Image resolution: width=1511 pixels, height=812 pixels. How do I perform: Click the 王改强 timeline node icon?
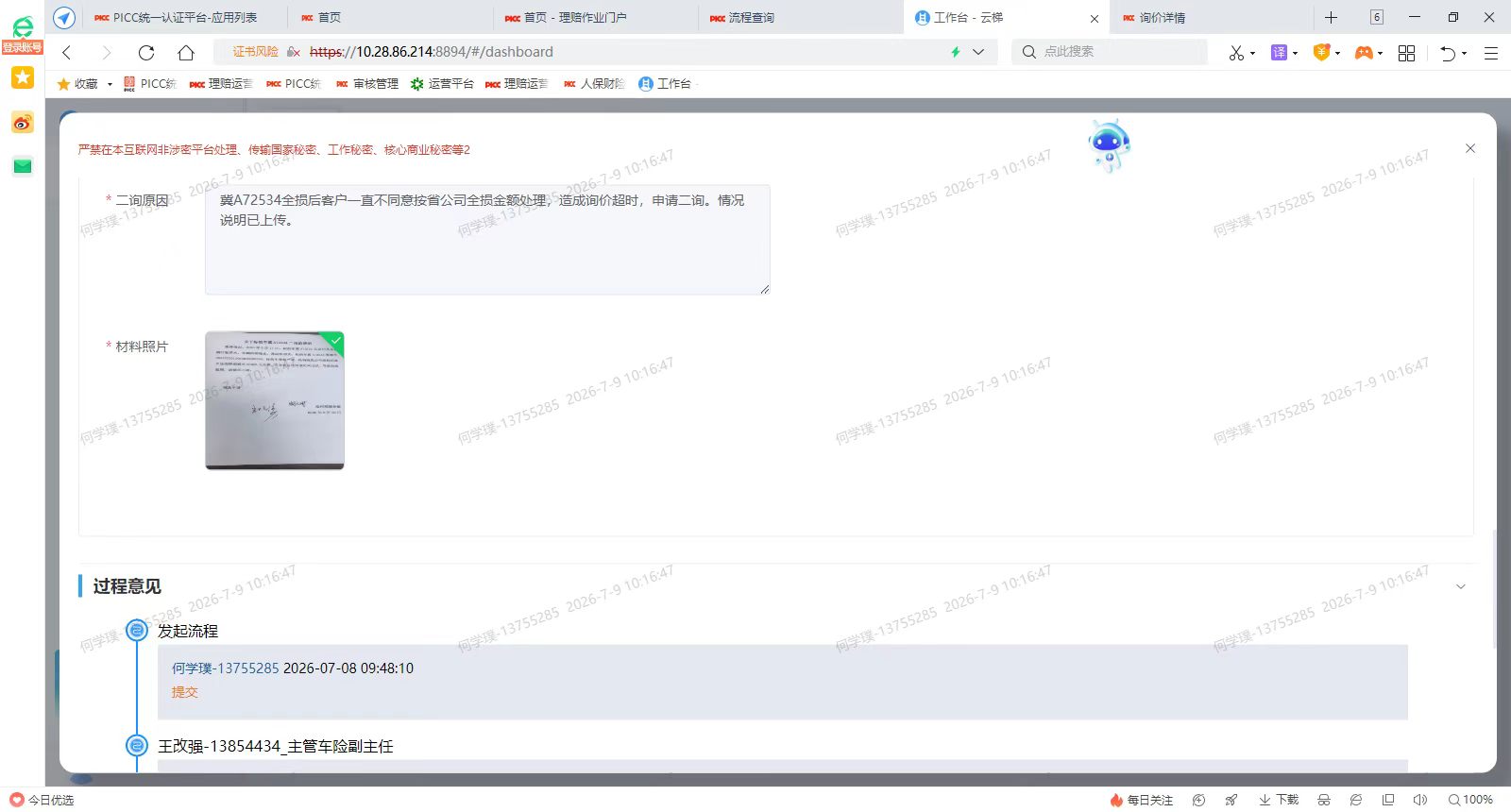[x=137, y=746]
